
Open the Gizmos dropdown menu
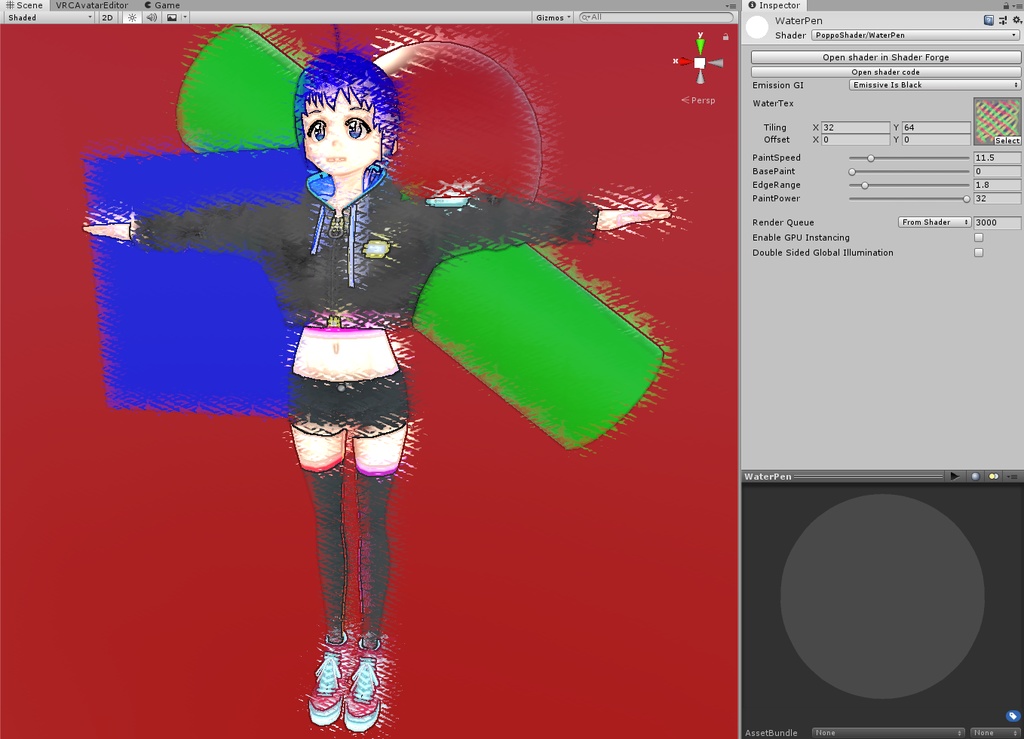553,18
